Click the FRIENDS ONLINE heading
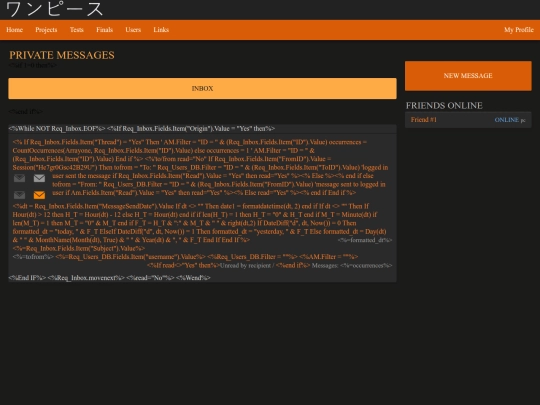 [x=444, y=105]
